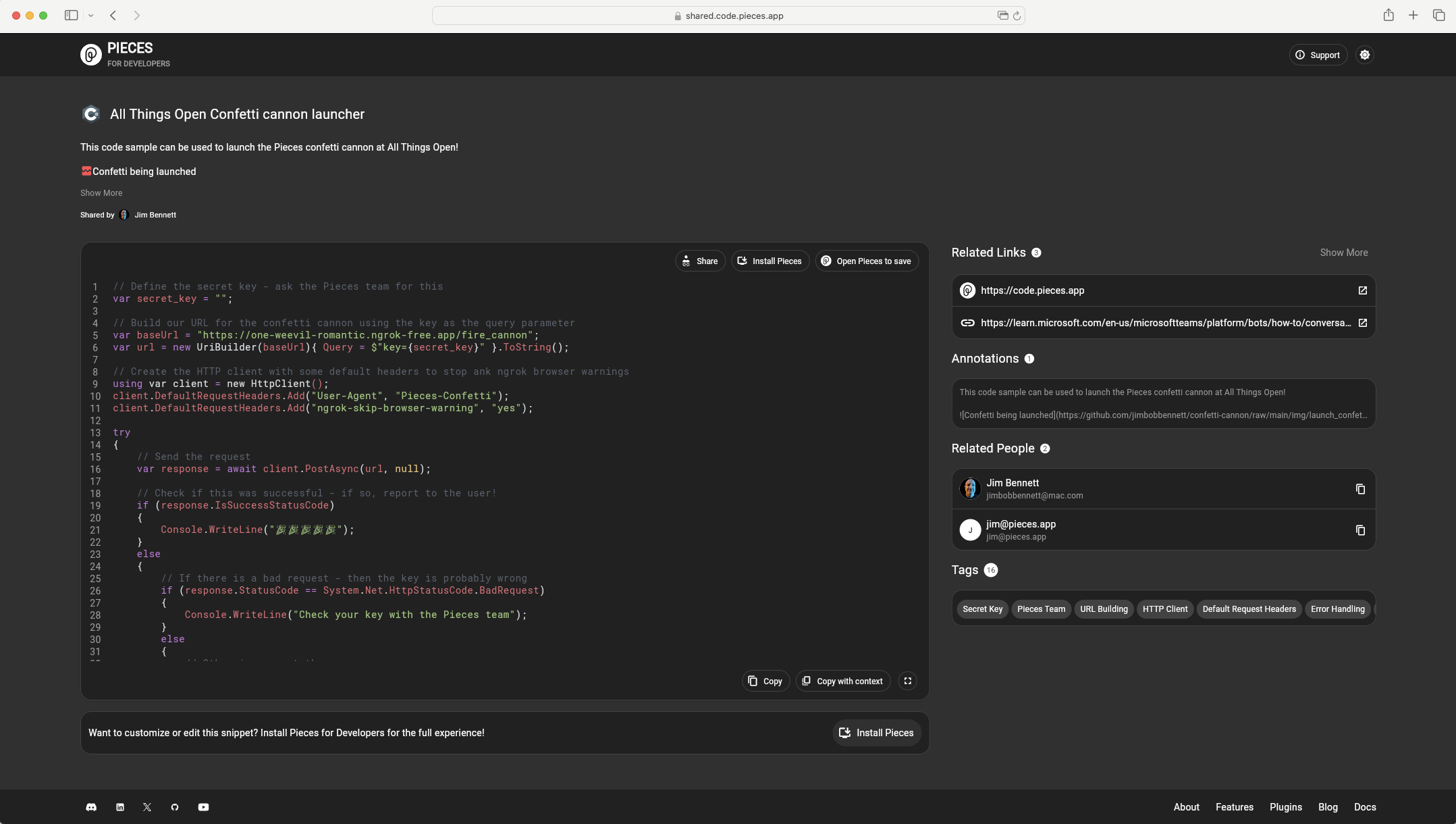Image resolution: width=1456 pixels, height=824 pixels.
Task: Click code line 5 with the ngrok URL
Action: click(x=326, y=335)
